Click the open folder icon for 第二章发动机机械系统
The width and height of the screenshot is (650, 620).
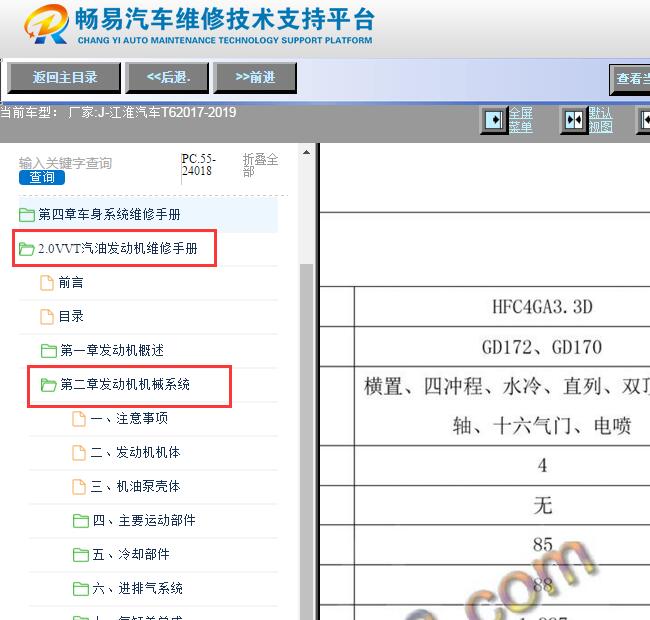click(49, 385)
